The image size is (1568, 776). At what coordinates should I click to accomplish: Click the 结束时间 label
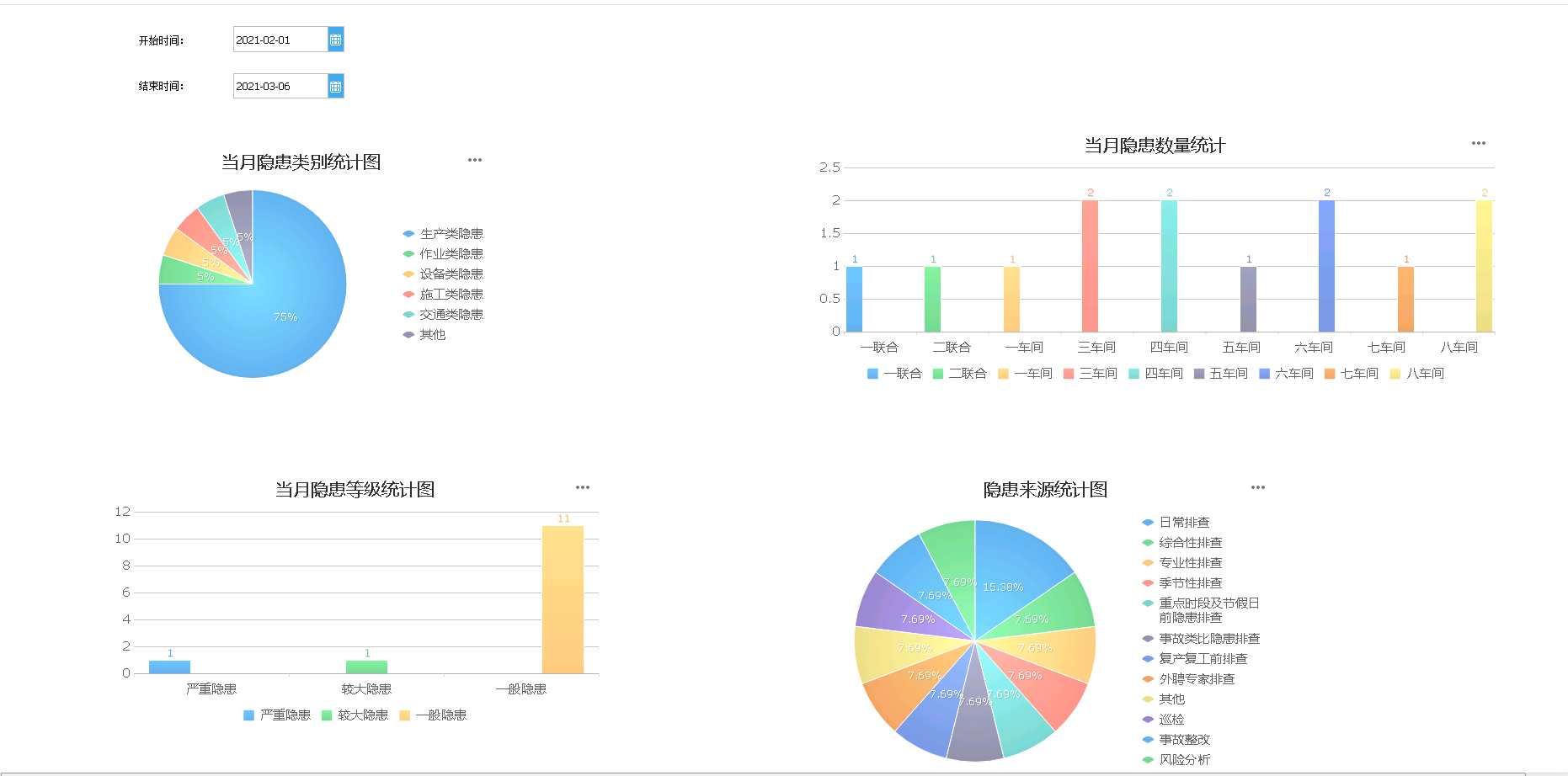(161, 86)
